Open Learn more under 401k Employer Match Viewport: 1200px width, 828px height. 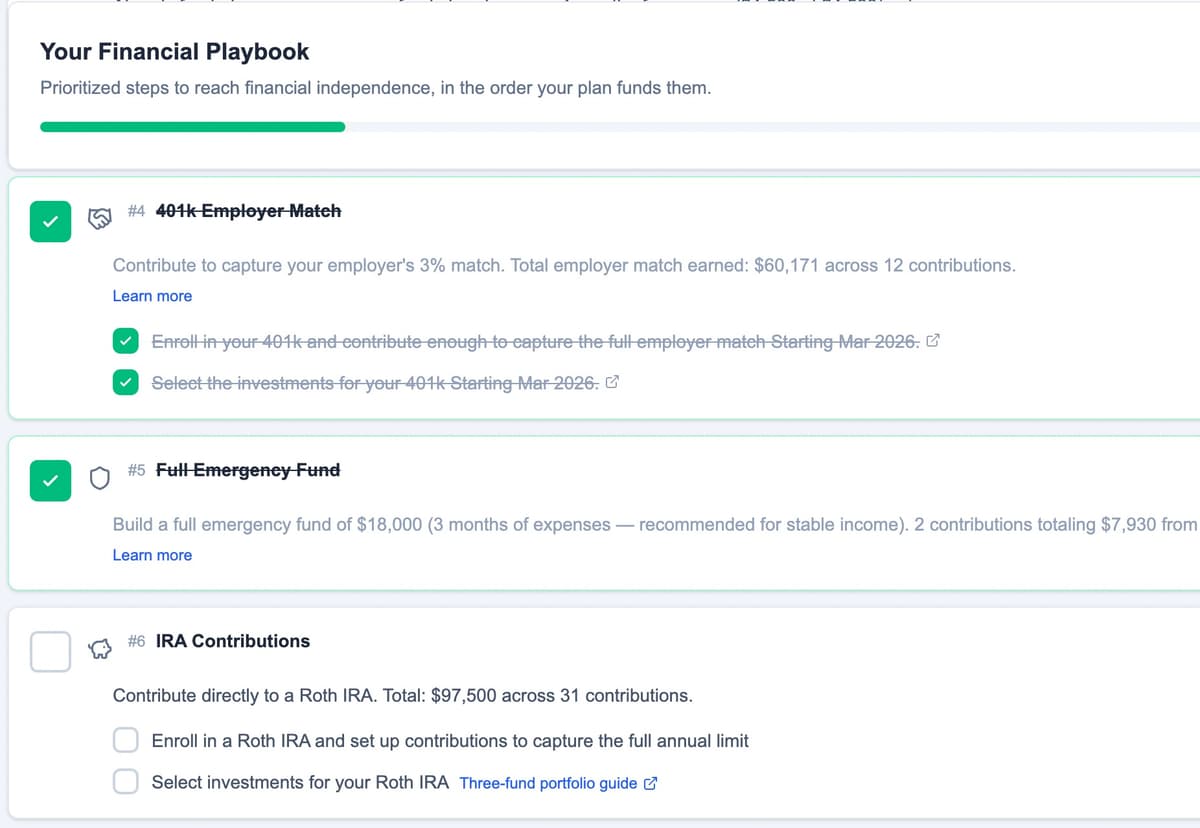(152, 295)
